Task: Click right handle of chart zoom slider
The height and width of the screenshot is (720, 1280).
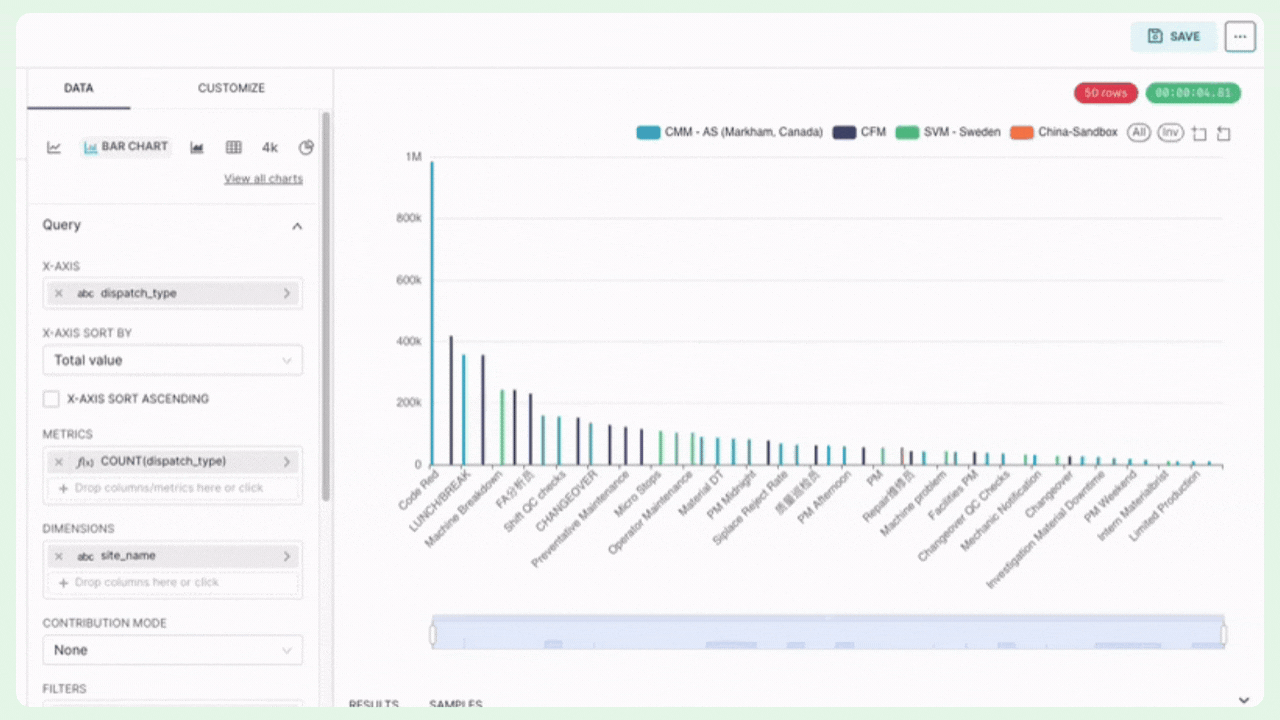Action: click(1224, 634)
